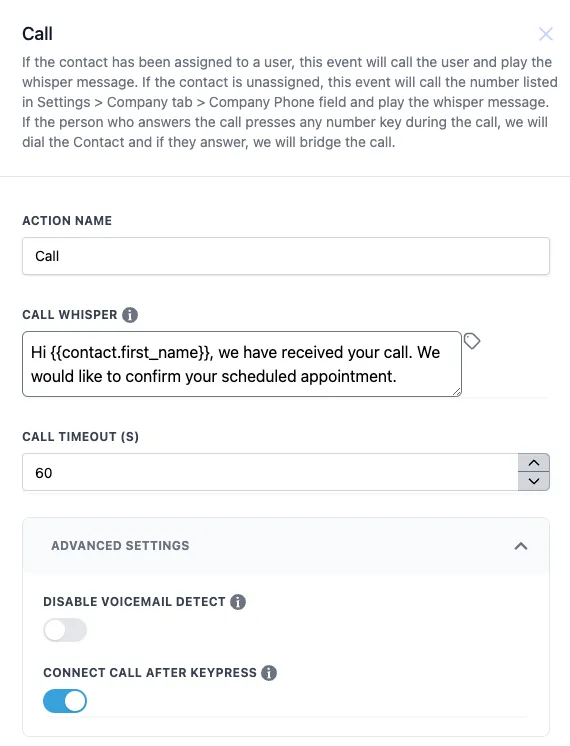Click the Disable Voicemail Detect label
570x746 pixels.
[x=134, y=602]
